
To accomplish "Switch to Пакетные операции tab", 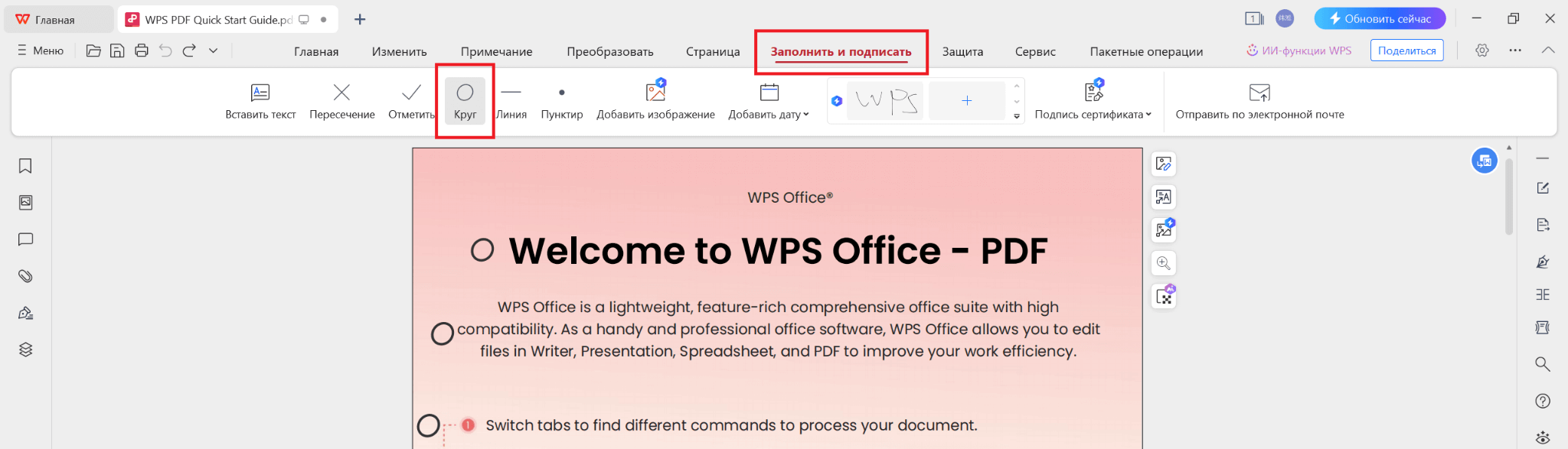I will point(1146,51).
